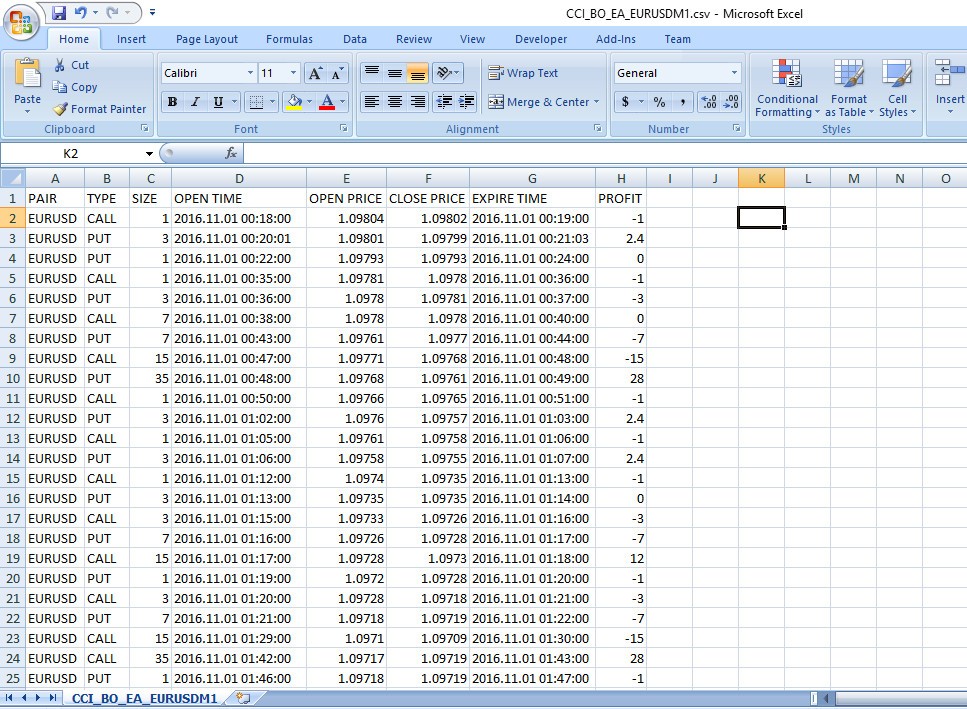Switch to the Insert tab
The height and width of the screenshot is (709, 967).
[131, 39]
